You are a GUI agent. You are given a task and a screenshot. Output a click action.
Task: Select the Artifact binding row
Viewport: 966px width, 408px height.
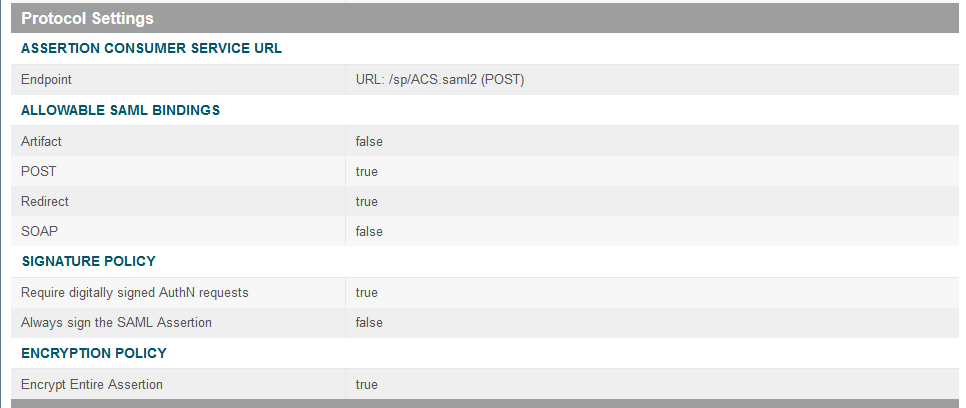(x=484, y=141)
